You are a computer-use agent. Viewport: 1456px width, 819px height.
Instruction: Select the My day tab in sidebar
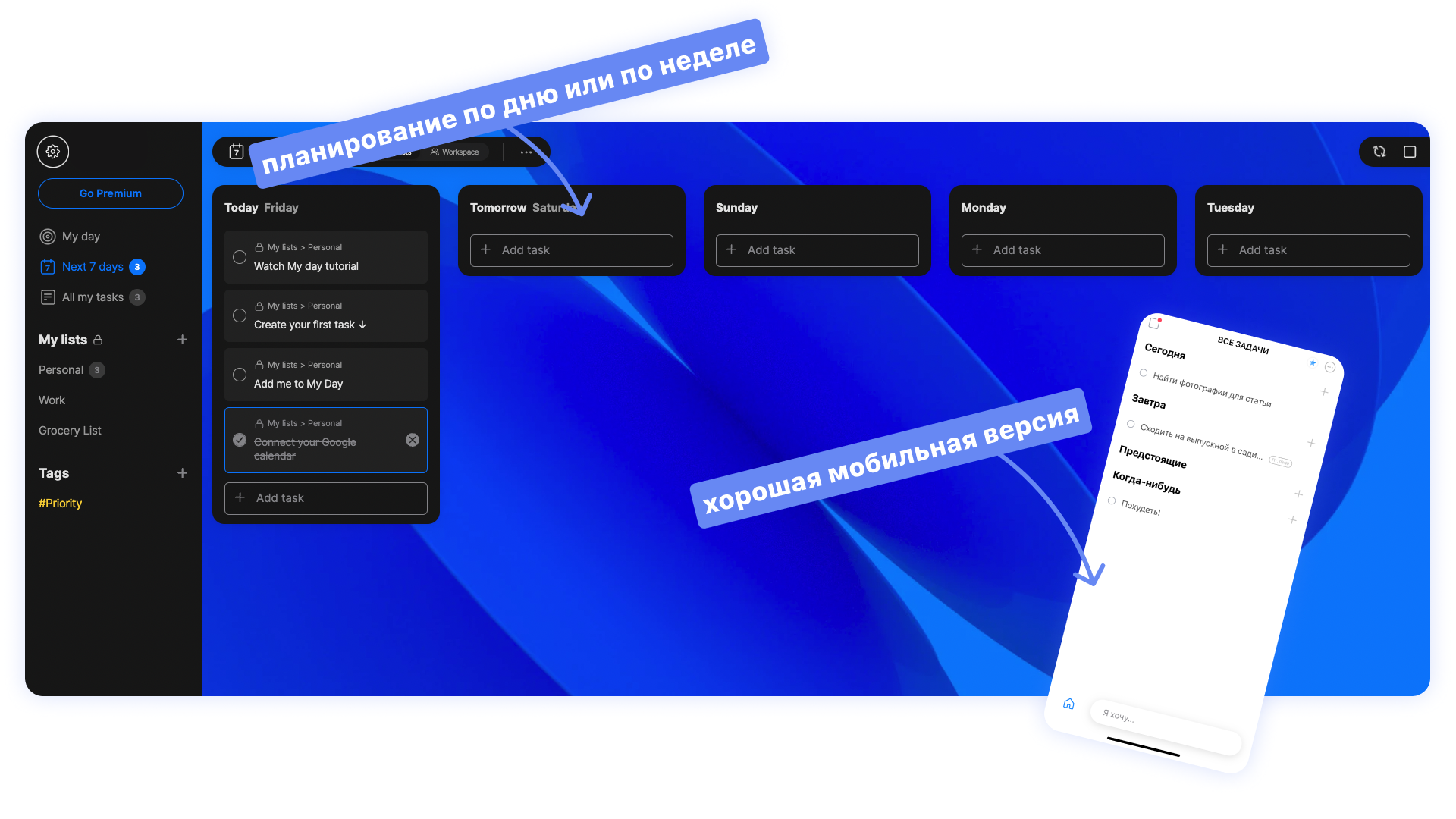(x=81, y=236)
